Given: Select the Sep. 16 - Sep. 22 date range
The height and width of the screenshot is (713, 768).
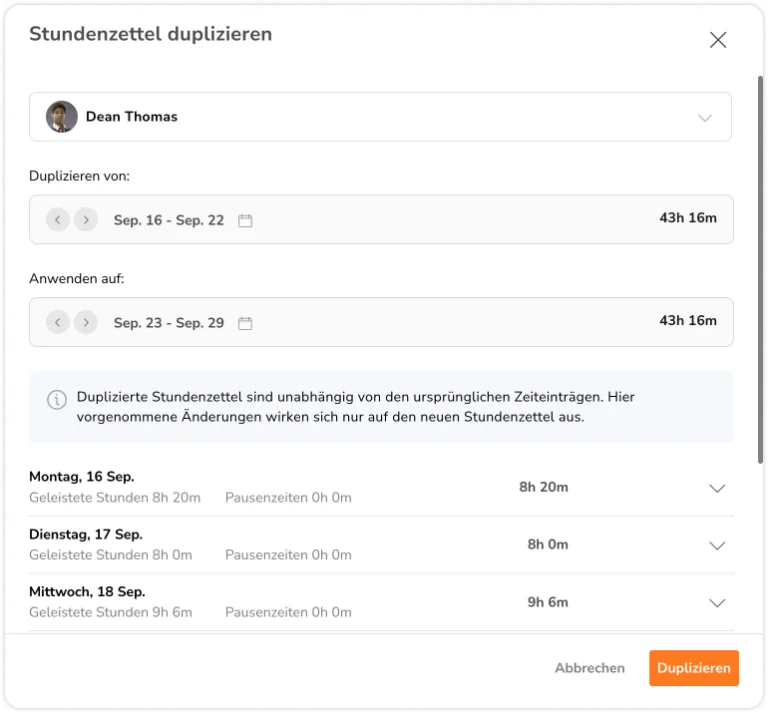Looking at the screenshot, I should (169, 220).
